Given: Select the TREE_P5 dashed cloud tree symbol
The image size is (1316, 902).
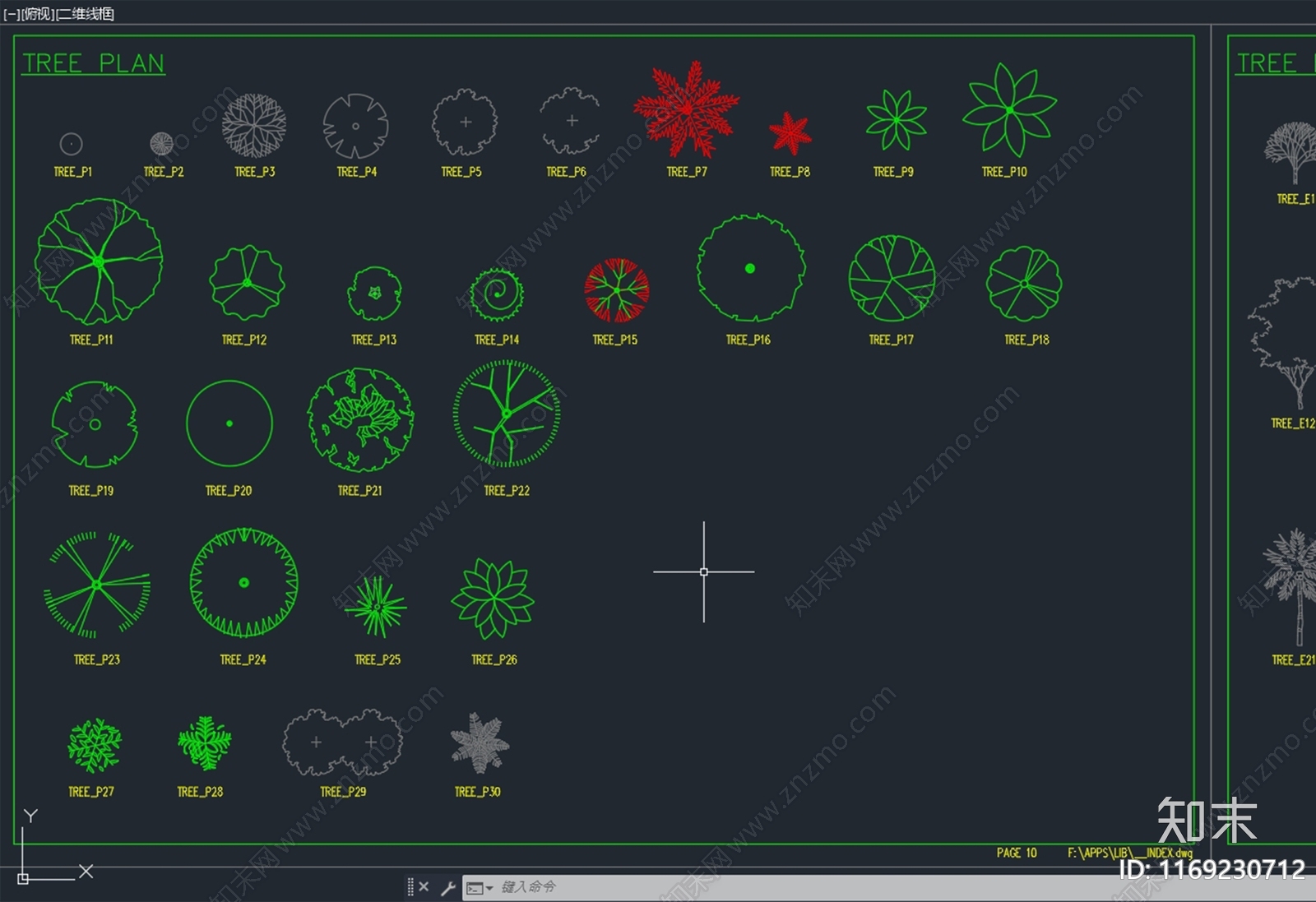Looking at the screenshot, I should [465, 123].
